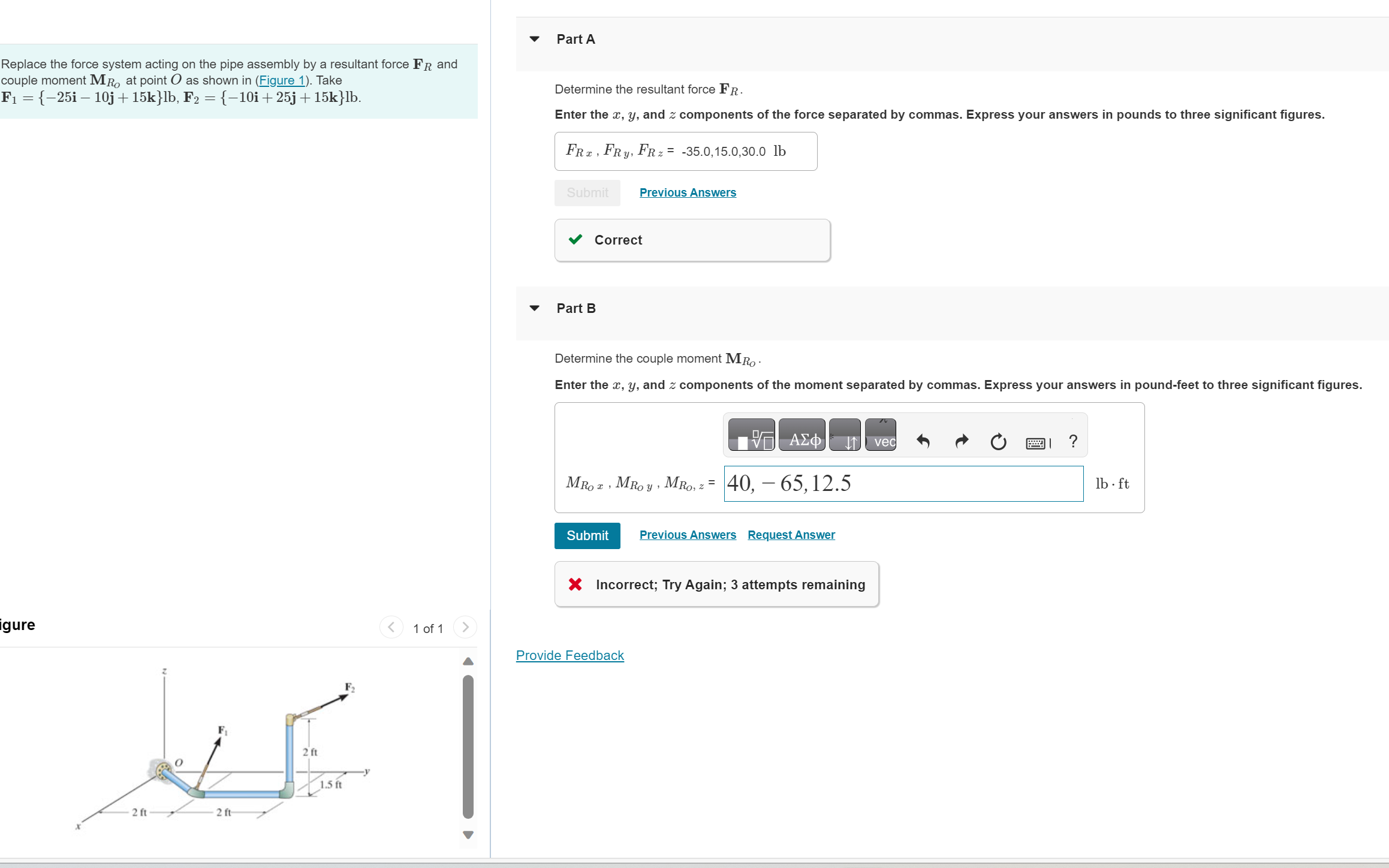Reset the answer with the circular arrow
Screen dimensions: 1389x868
click(x=998, y=442)
